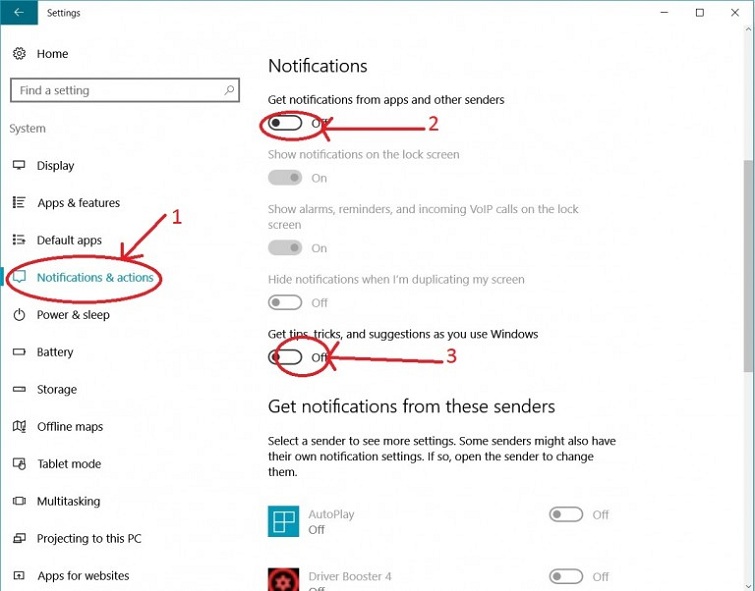
Task: Click the Home gear icon
Action: 19,53
